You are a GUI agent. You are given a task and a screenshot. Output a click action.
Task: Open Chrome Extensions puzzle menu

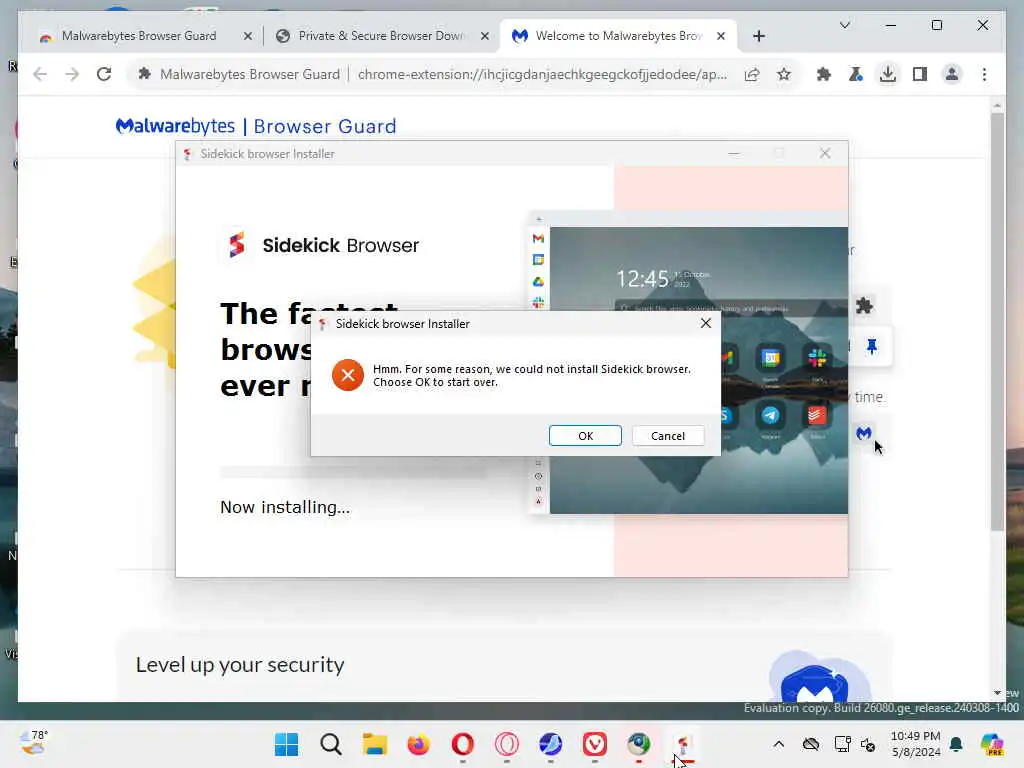coord(824,74)
